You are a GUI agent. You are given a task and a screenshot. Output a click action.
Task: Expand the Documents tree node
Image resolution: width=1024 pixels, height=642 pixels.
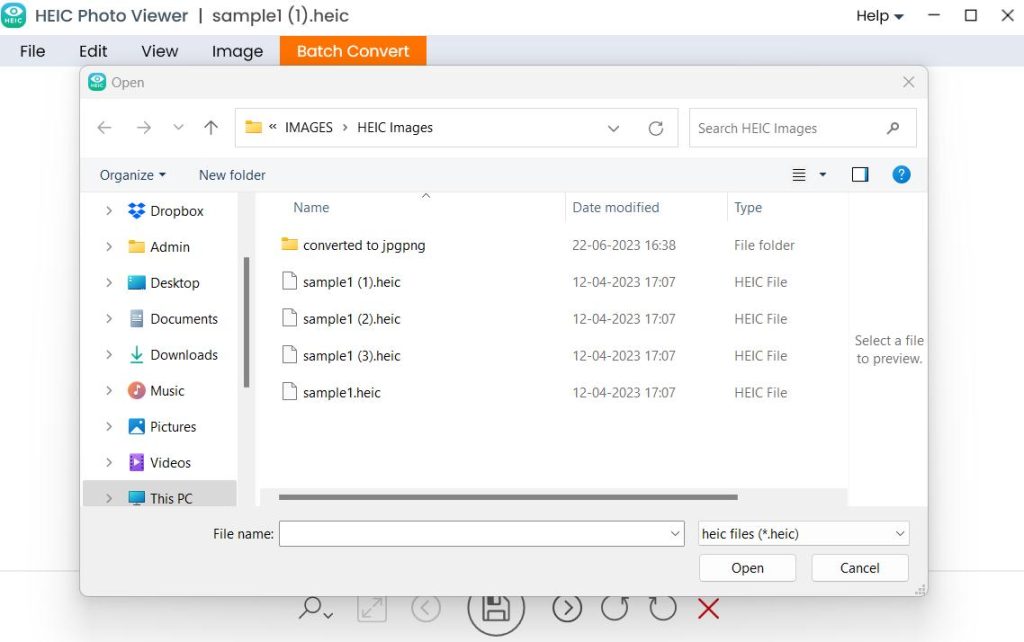pyautogui.click(x=109, y=319)
